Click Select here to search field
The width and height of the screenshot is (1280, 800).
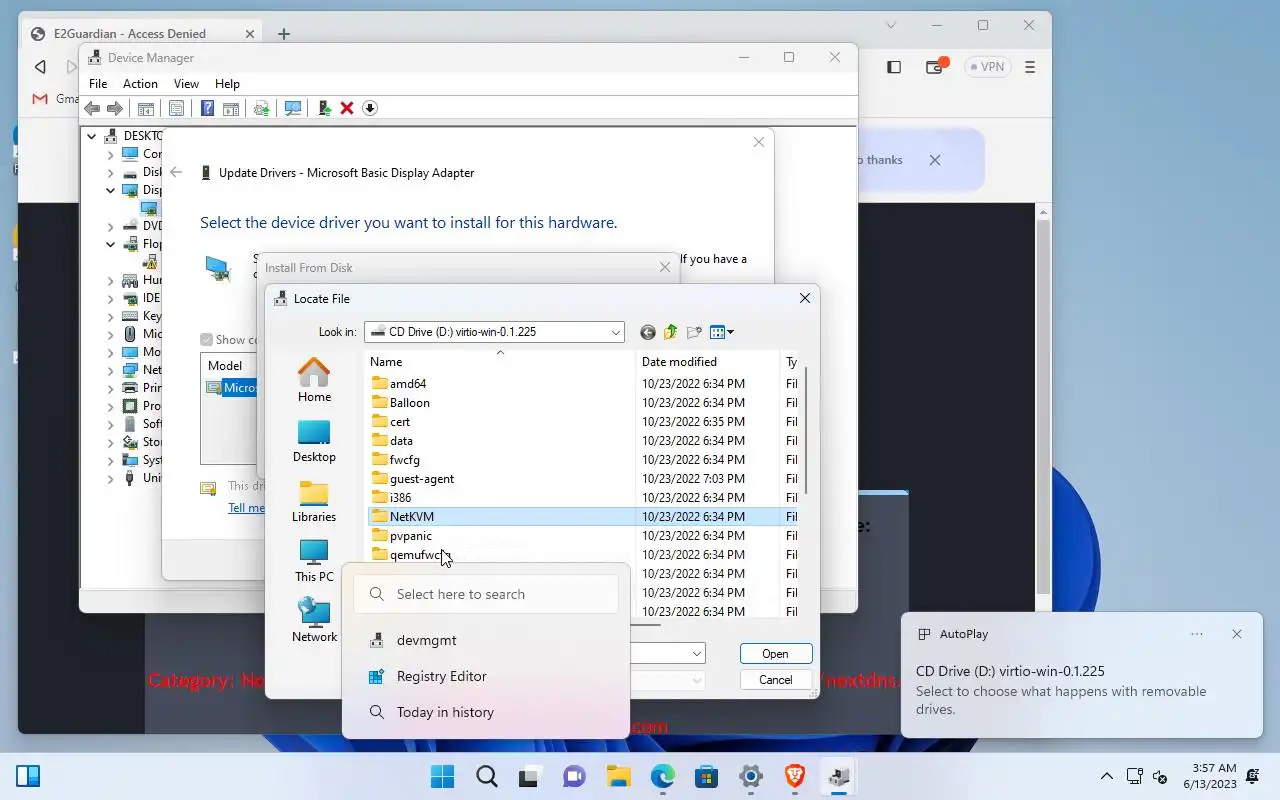(x=486, y=594)
